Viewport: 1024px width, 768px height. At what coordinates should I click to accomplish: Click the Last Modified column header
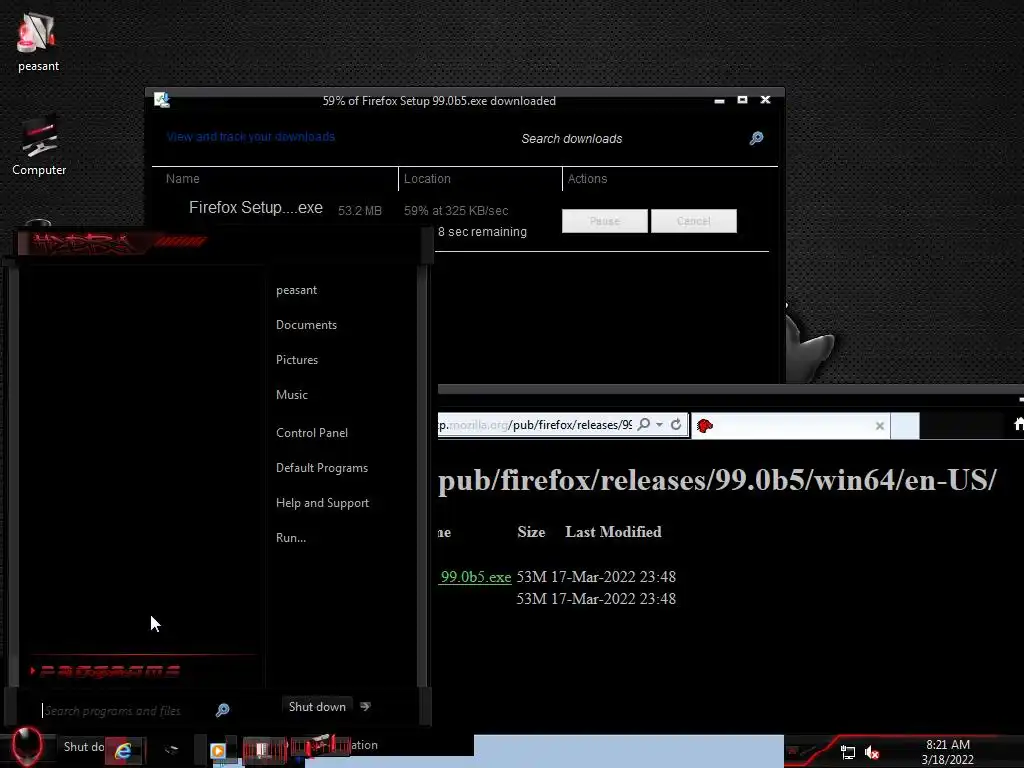point(613,532)
